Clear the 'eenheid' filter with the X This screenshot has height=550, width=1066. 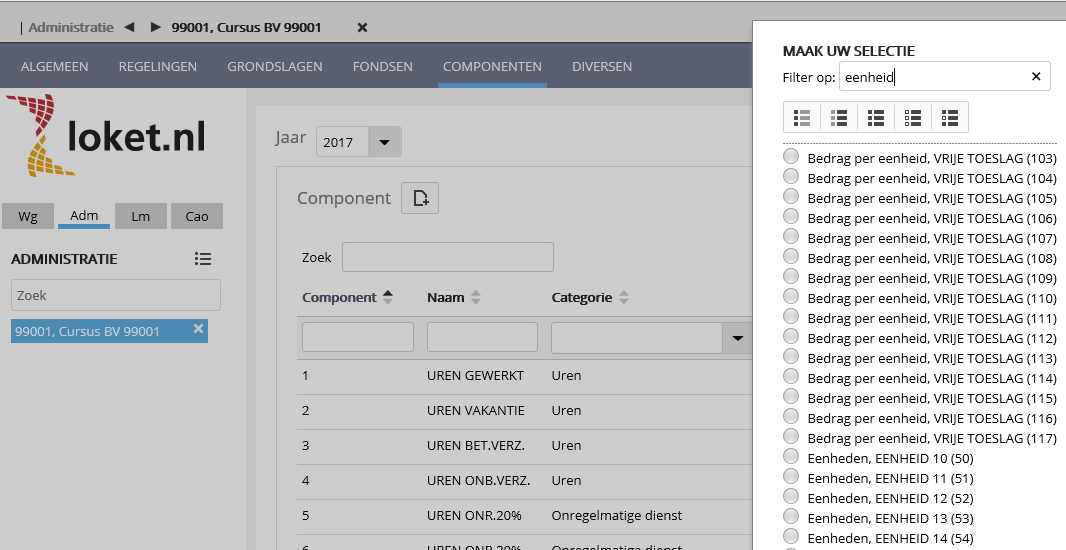coord(1036,77)
